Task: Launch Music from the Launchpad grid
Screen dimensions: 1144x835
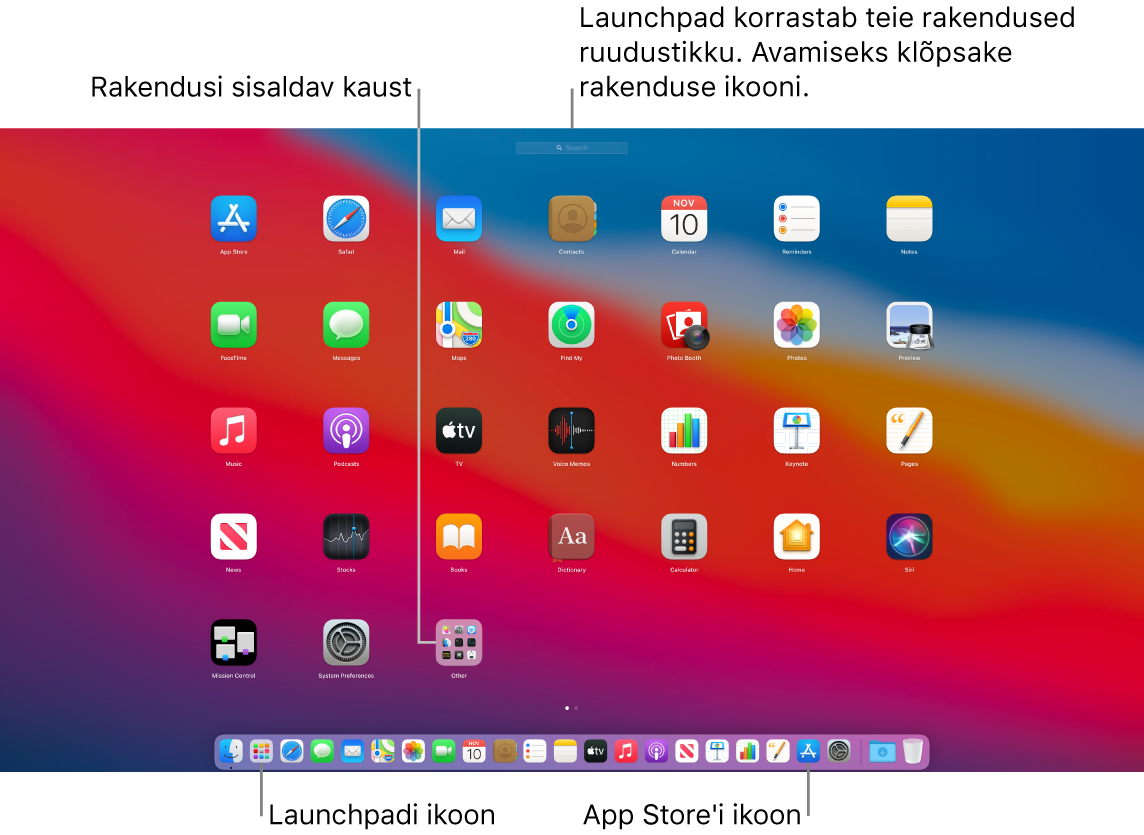Action: [x=233, y=431]
